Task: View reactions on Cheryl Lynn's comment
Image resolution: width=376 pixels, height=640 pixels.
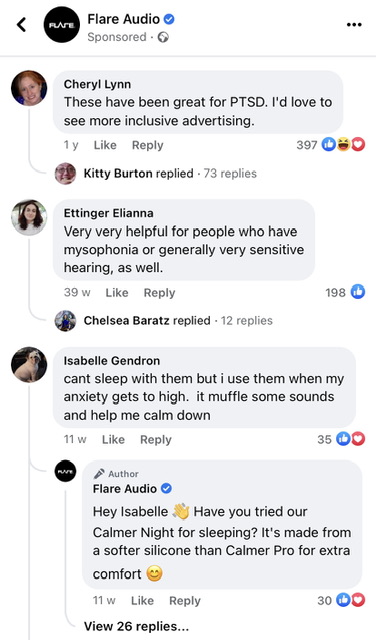Action: [x=331, y=144]
